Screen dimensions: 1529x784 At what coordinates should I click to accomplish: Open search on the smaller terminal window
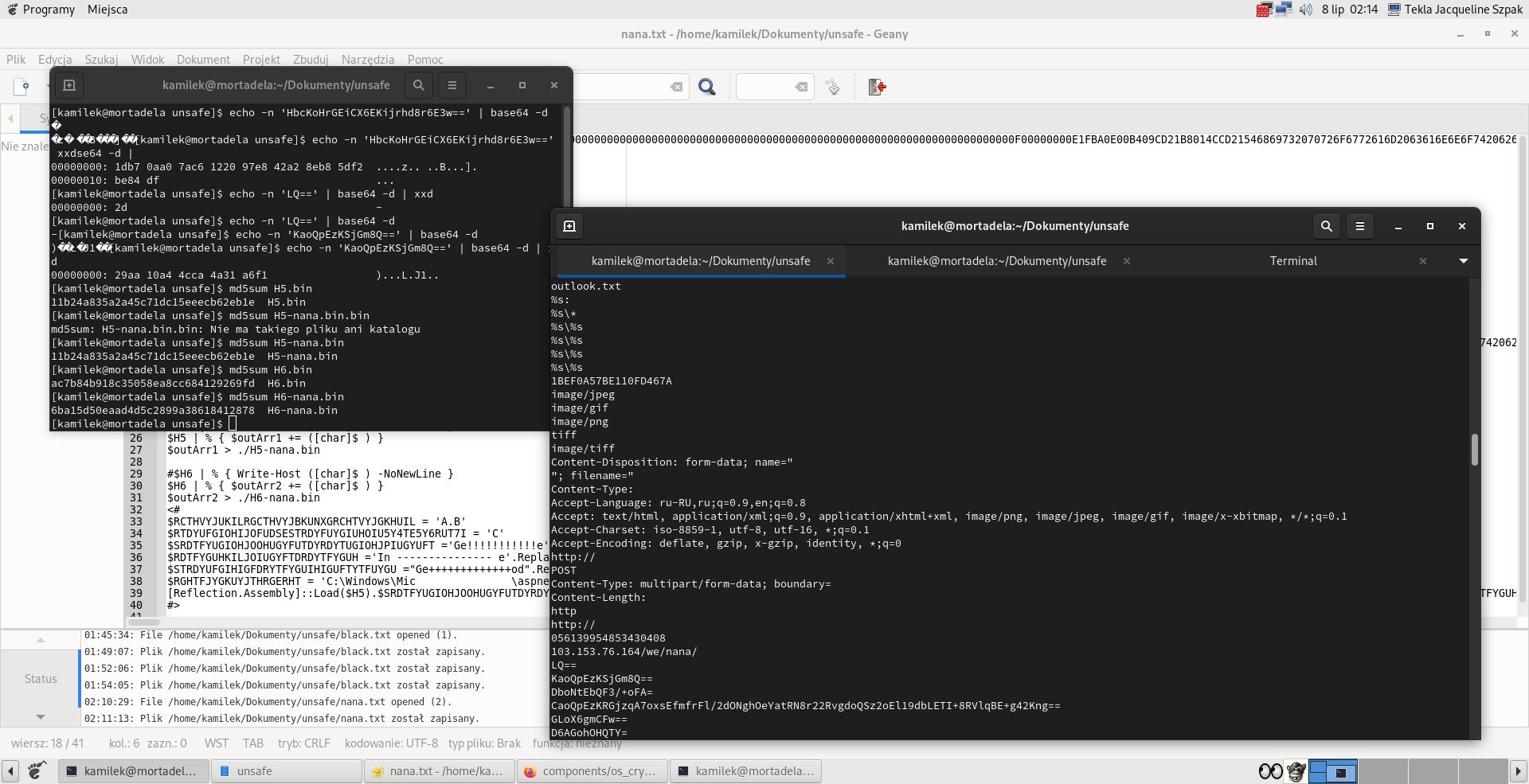418,85
